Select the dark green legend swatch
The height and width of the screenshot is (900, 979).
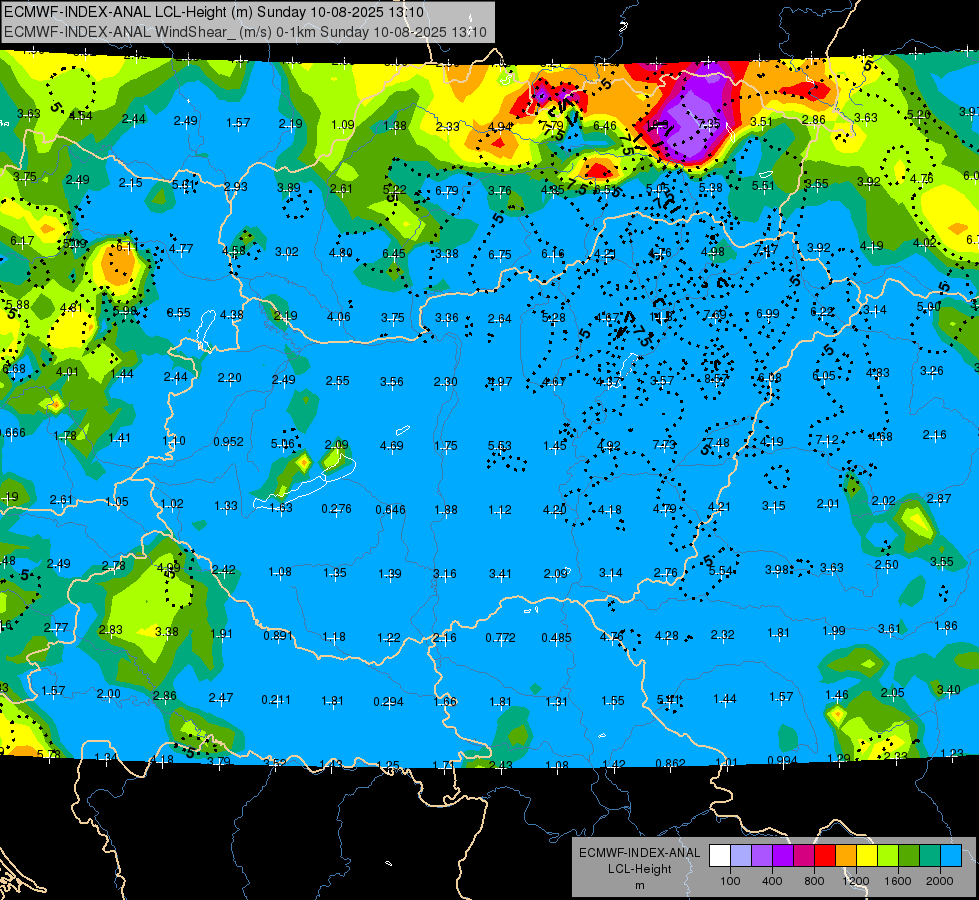[909, 856]
